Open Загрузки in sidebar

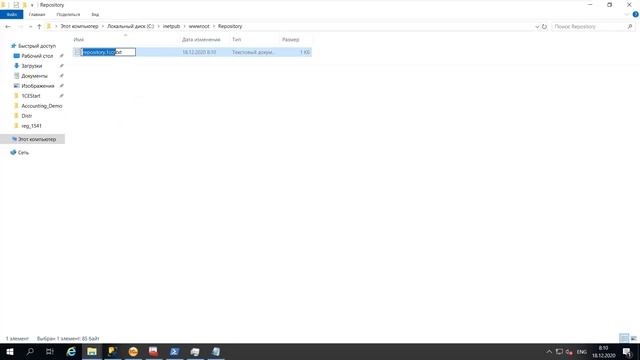[31, 66]
